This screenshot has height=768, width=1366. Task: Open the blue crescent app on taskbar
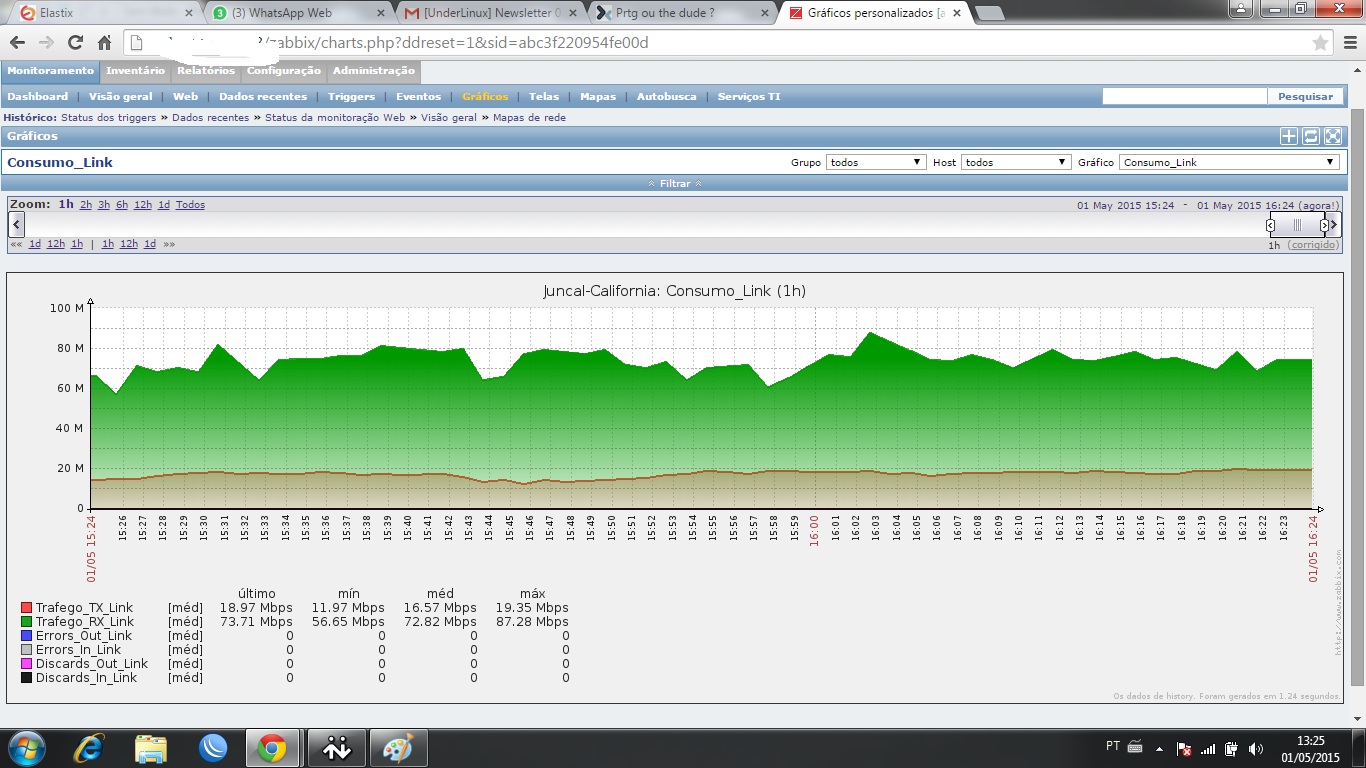point(213,748)
